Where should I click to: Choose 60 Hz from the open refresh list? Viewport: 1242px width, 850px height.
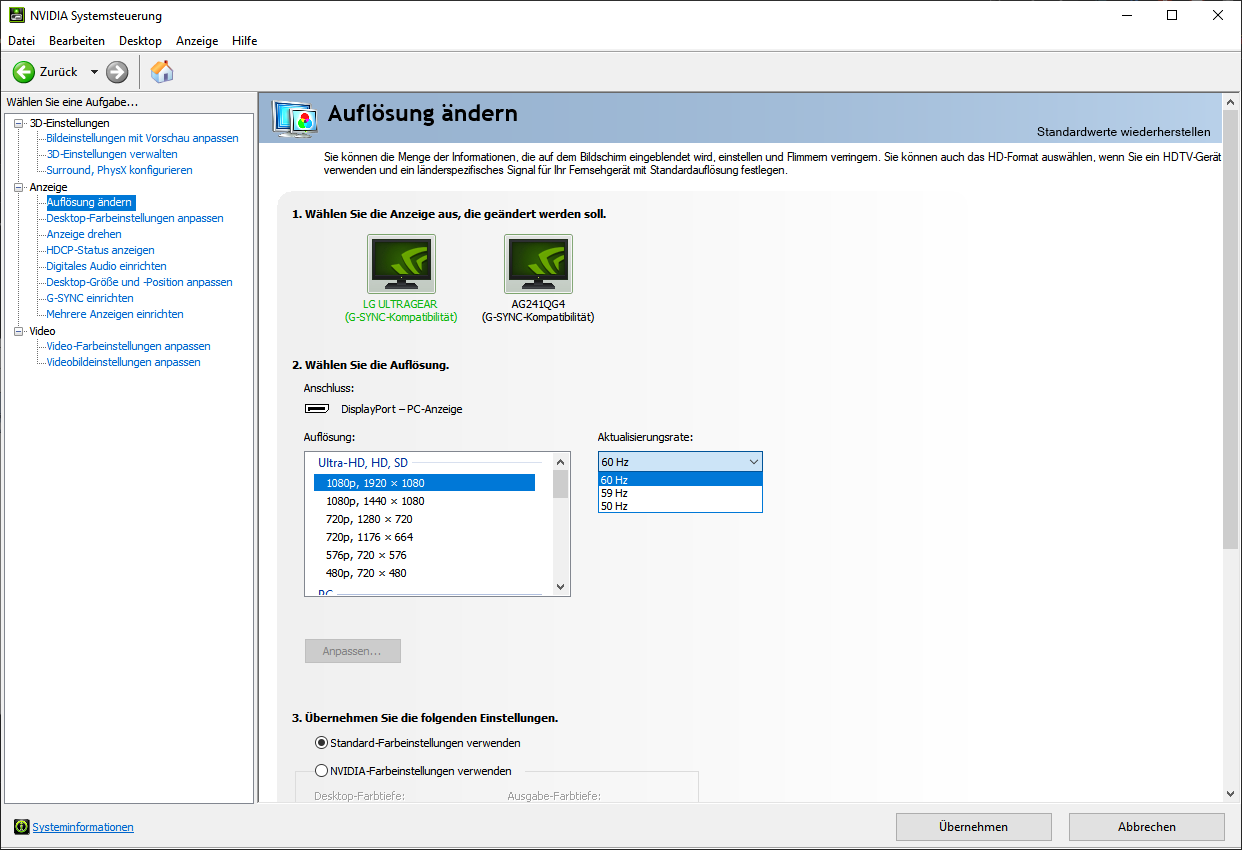680,480
